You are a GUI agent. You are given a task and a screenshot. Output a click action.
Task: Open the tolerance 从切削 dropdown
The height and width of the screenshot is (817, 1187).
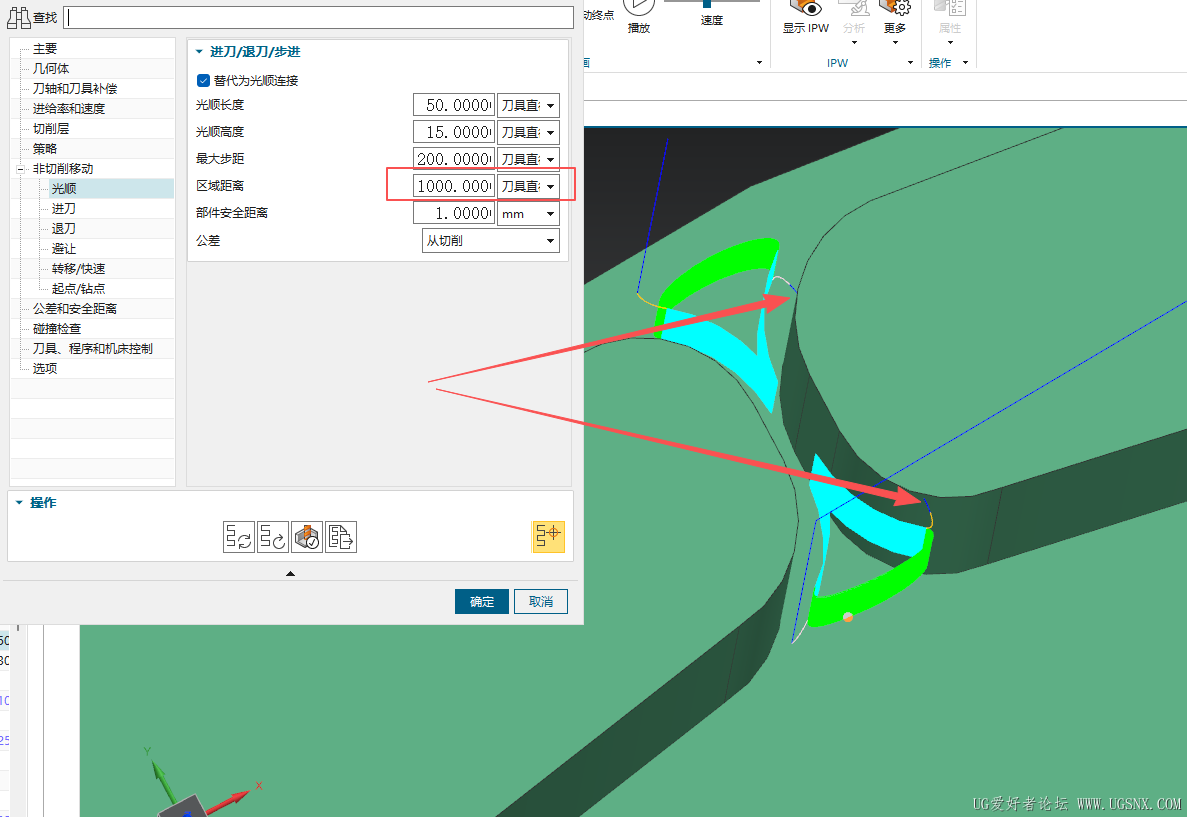click(x=491, y=241)
